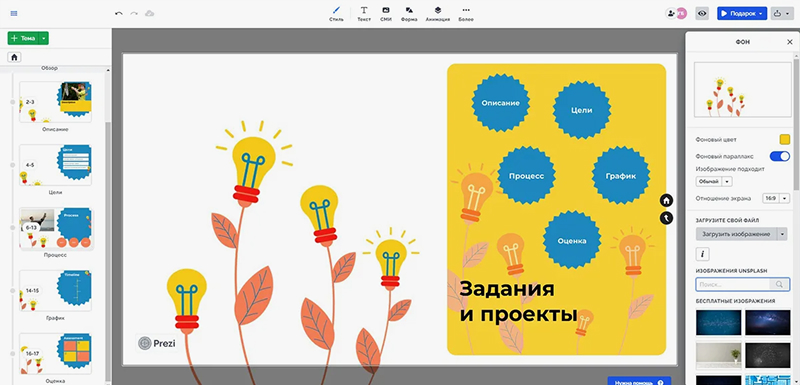Open the Анимация tool
800x385 pixels.
[x=438, y=14]
